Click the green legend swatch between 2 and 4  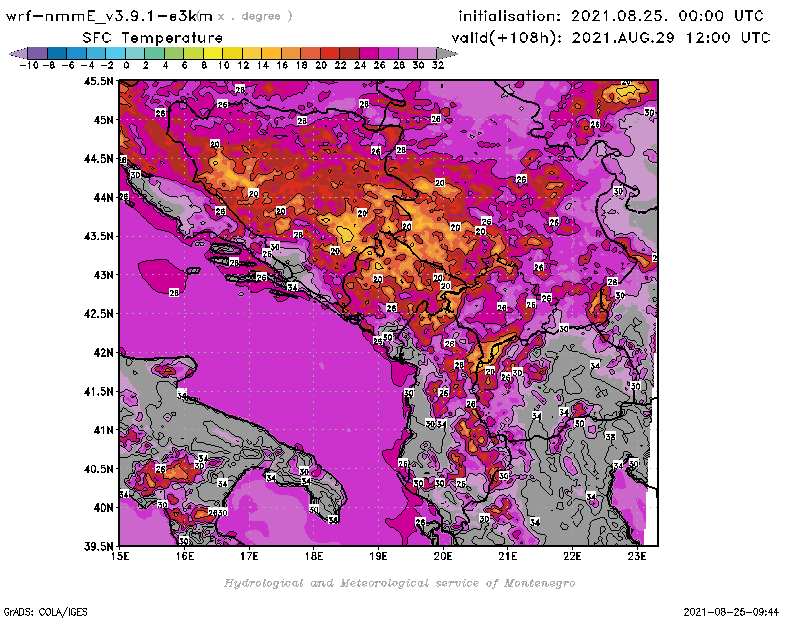(155, 53)
